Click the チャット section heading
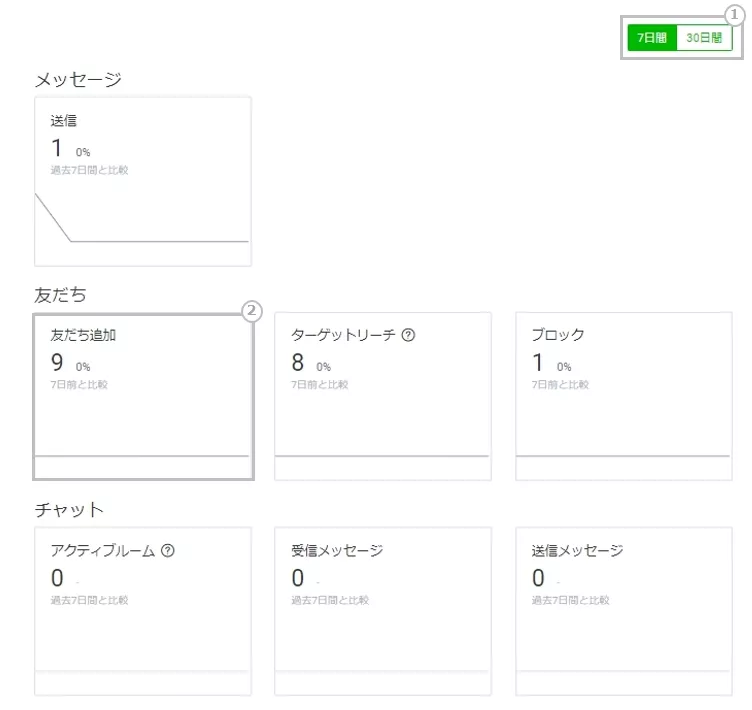The height and width of the screenshot is (710, 752). pos(69,510)
